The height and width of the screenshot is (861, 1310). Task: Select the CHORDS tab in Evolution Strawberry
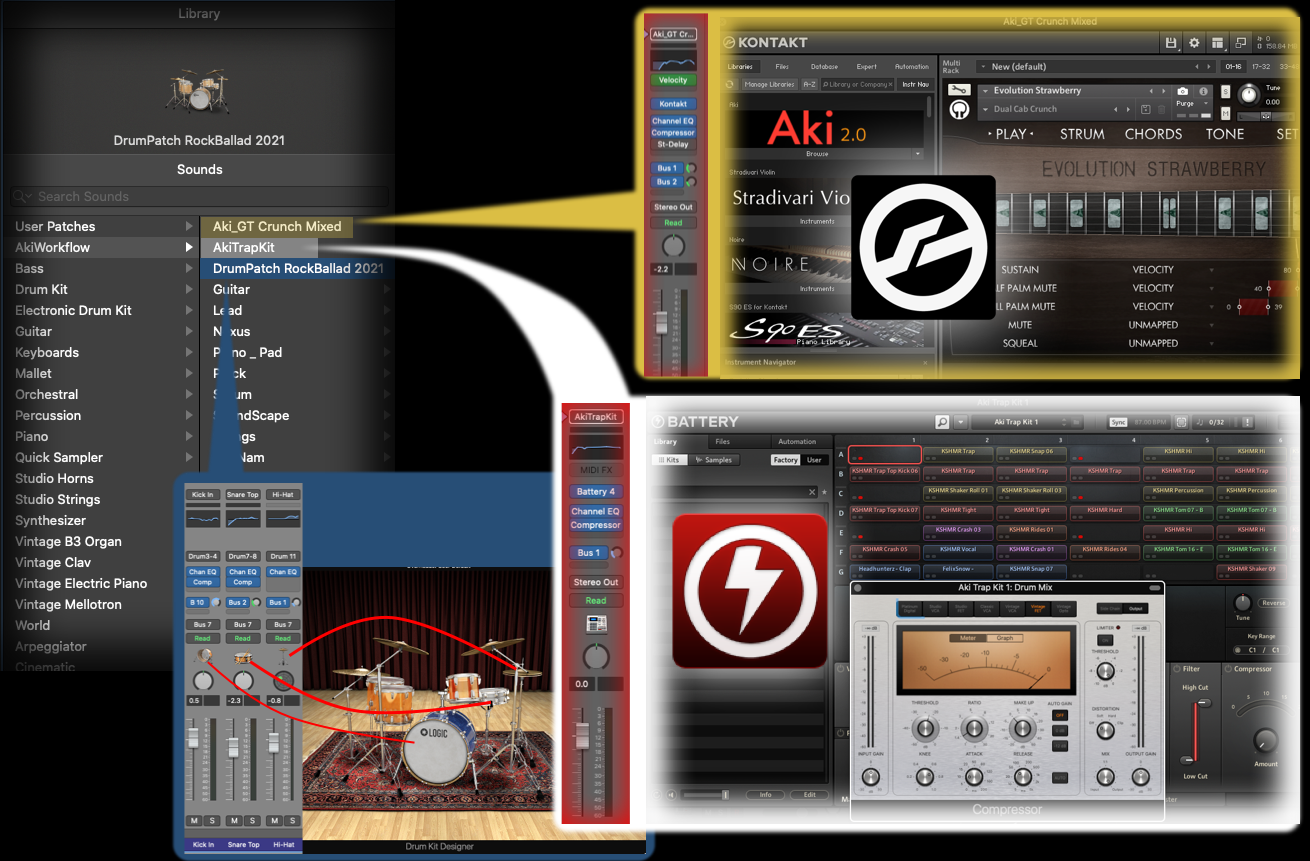click(x=1153, y=134)
